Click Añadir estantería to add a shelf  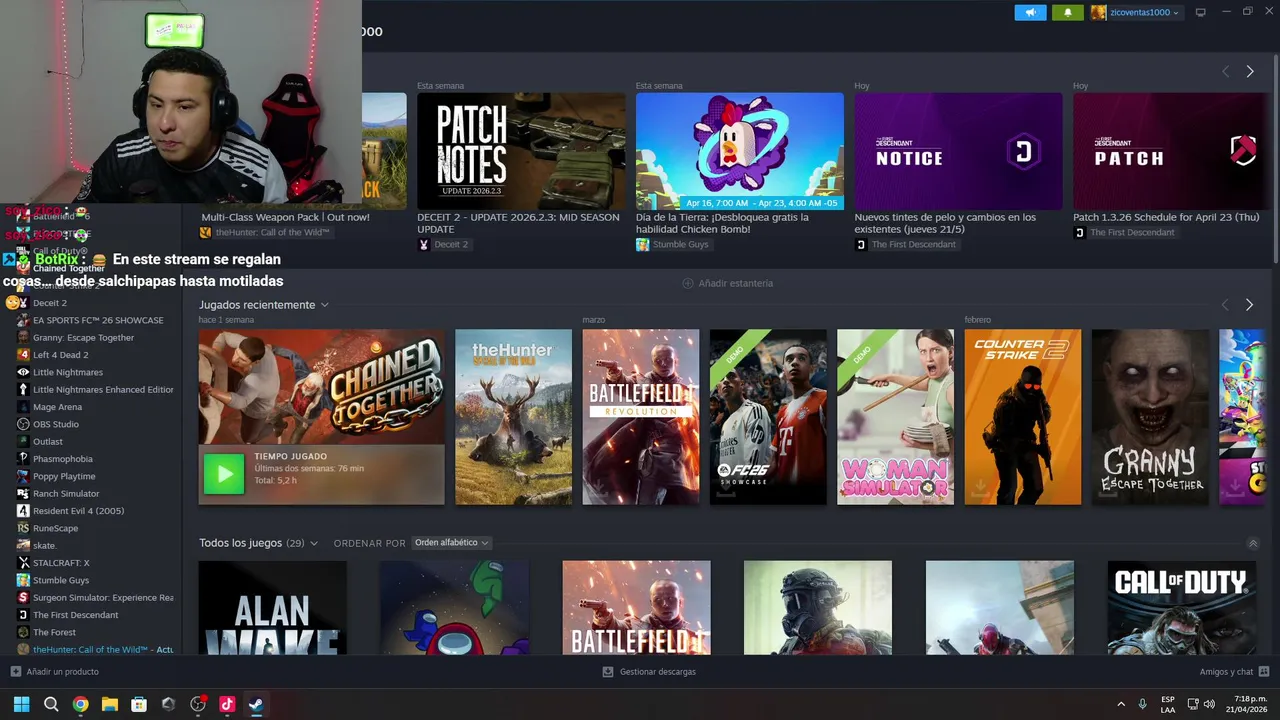(x=727, y=283)
